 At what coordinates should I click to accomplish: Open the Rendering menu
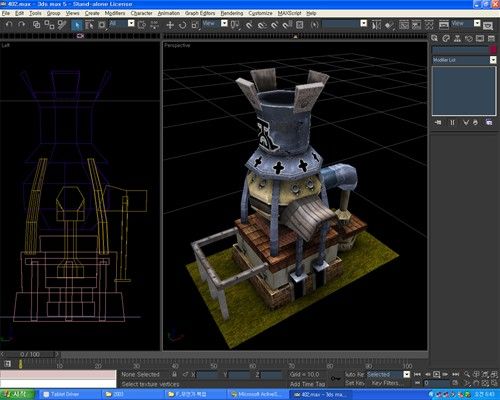coord(232,13)
